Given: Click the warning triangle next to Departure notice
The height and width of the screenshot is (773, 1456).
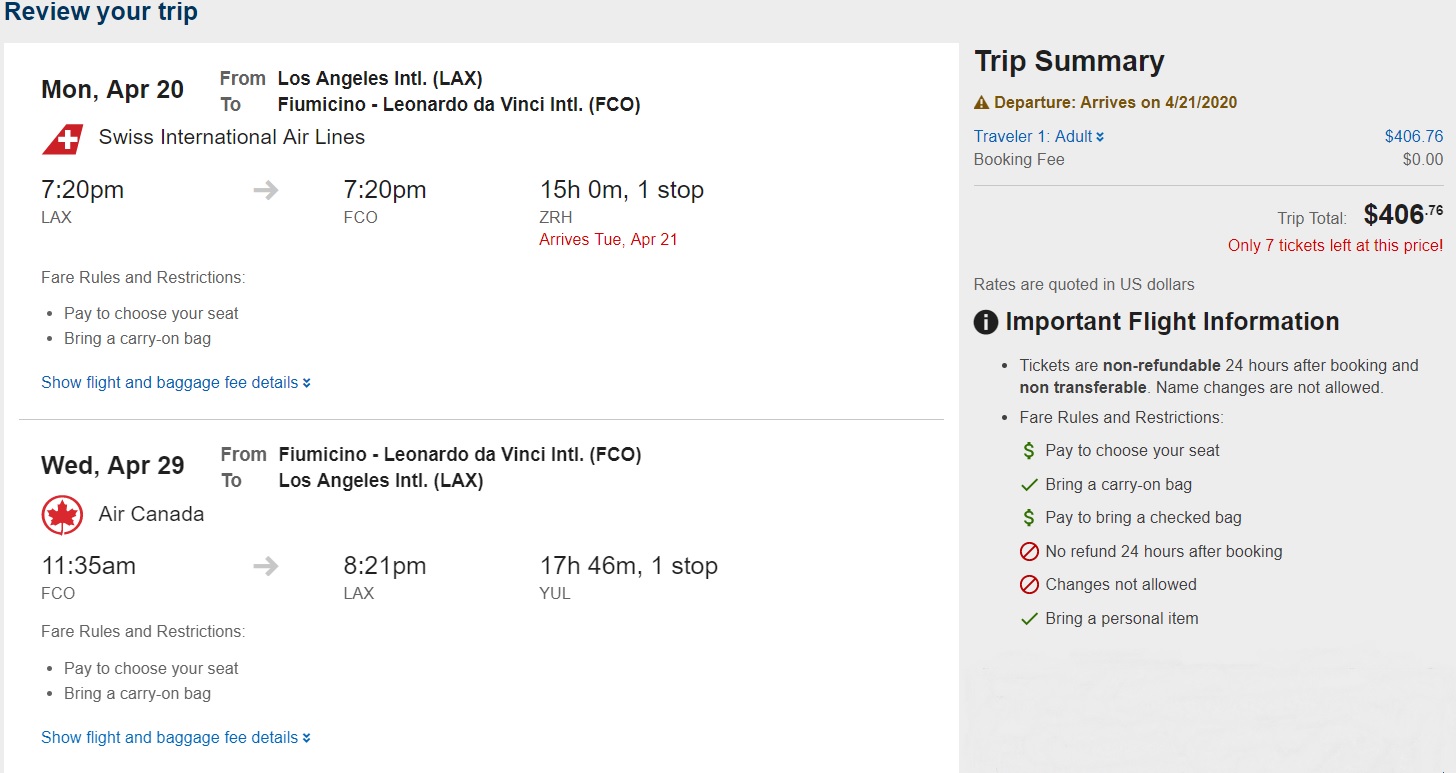Looking at the screenshot, I should [981, 102].
